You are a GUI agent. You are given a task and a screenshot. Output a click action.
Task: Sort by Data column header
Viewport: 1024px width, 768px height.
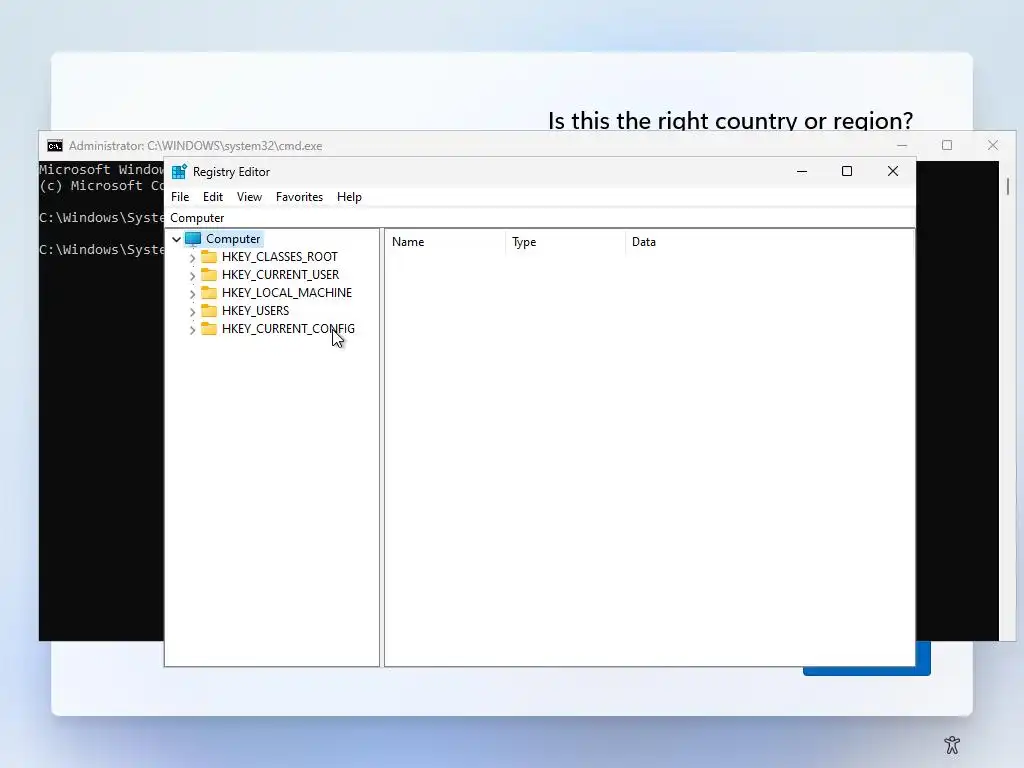pos(769,242)
